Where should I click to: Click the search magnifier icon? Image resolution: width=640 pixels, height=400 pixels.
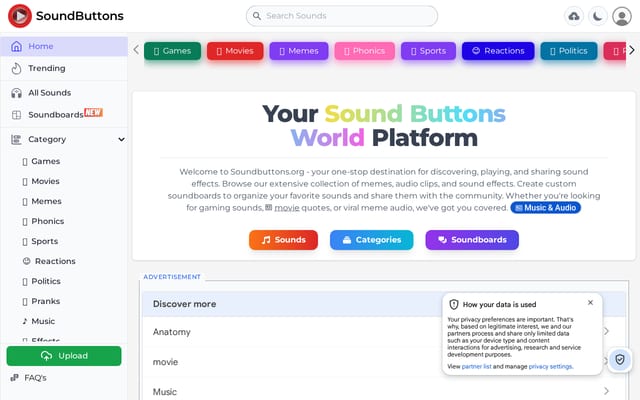(257, 16)
